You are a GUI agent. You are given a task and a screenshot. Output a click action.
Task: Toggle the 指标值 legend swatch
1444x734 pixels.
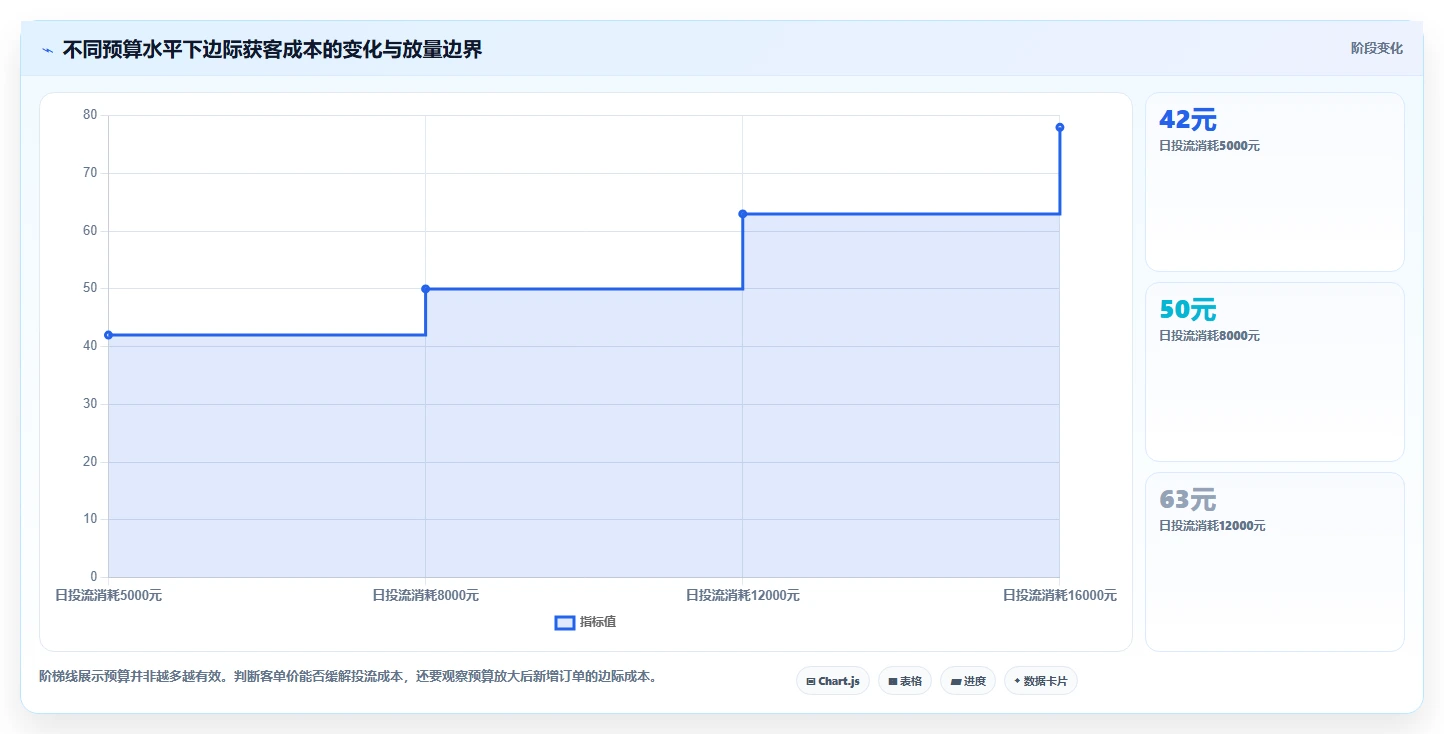(x=564, y=622)
